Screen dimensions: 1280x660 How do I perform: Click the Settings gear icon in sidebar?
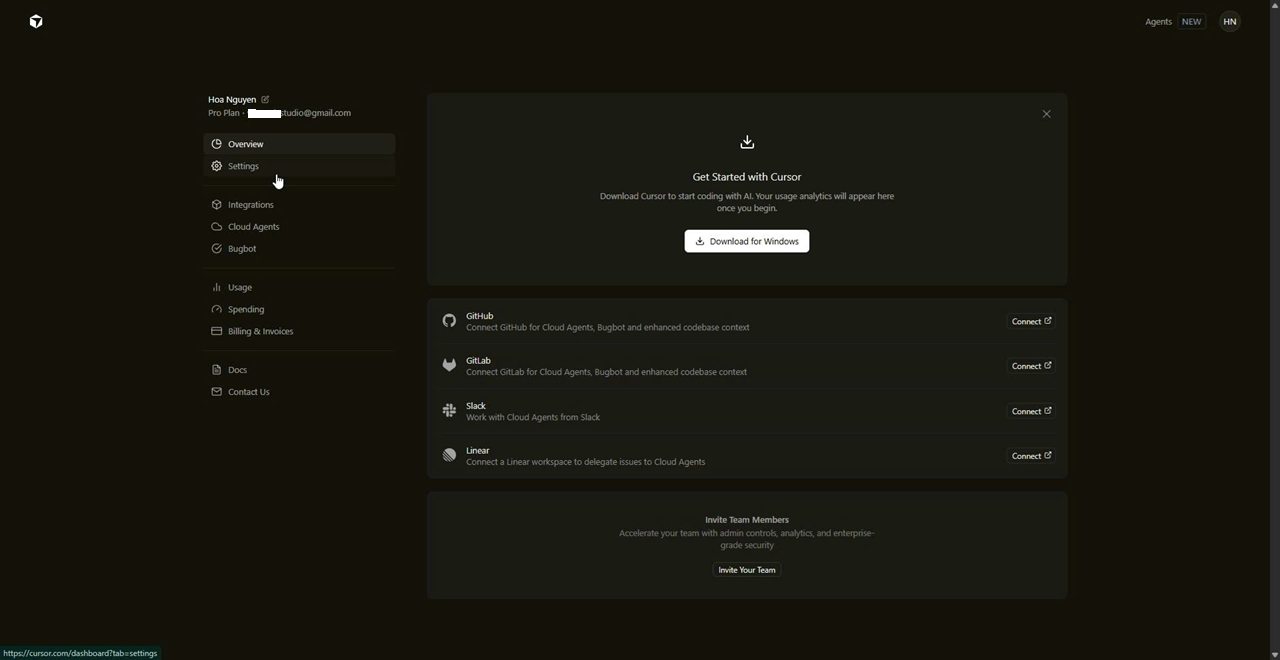216,166
